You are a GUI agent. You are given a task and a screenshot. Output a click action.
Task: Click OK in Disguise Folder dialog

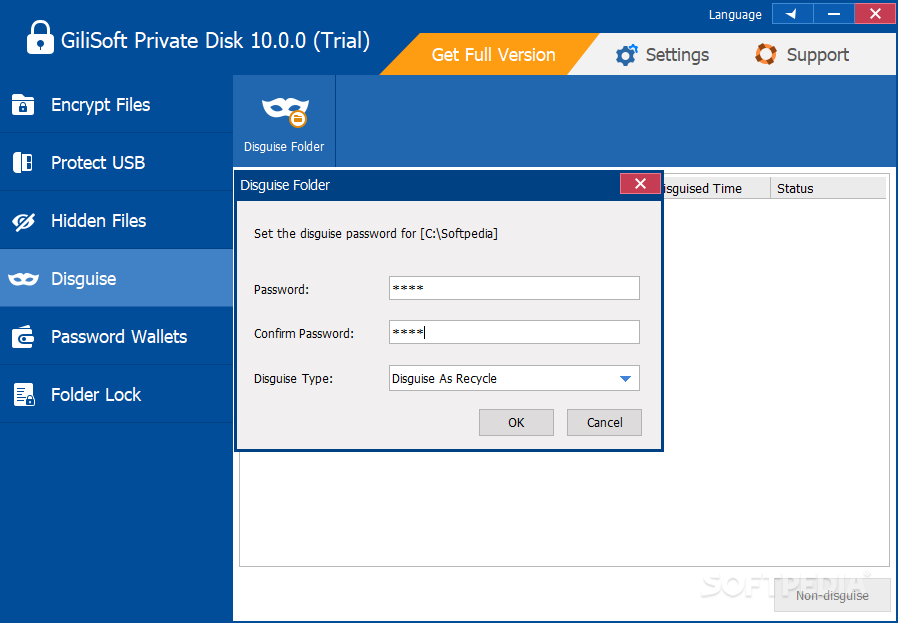[x=516, y=423]
